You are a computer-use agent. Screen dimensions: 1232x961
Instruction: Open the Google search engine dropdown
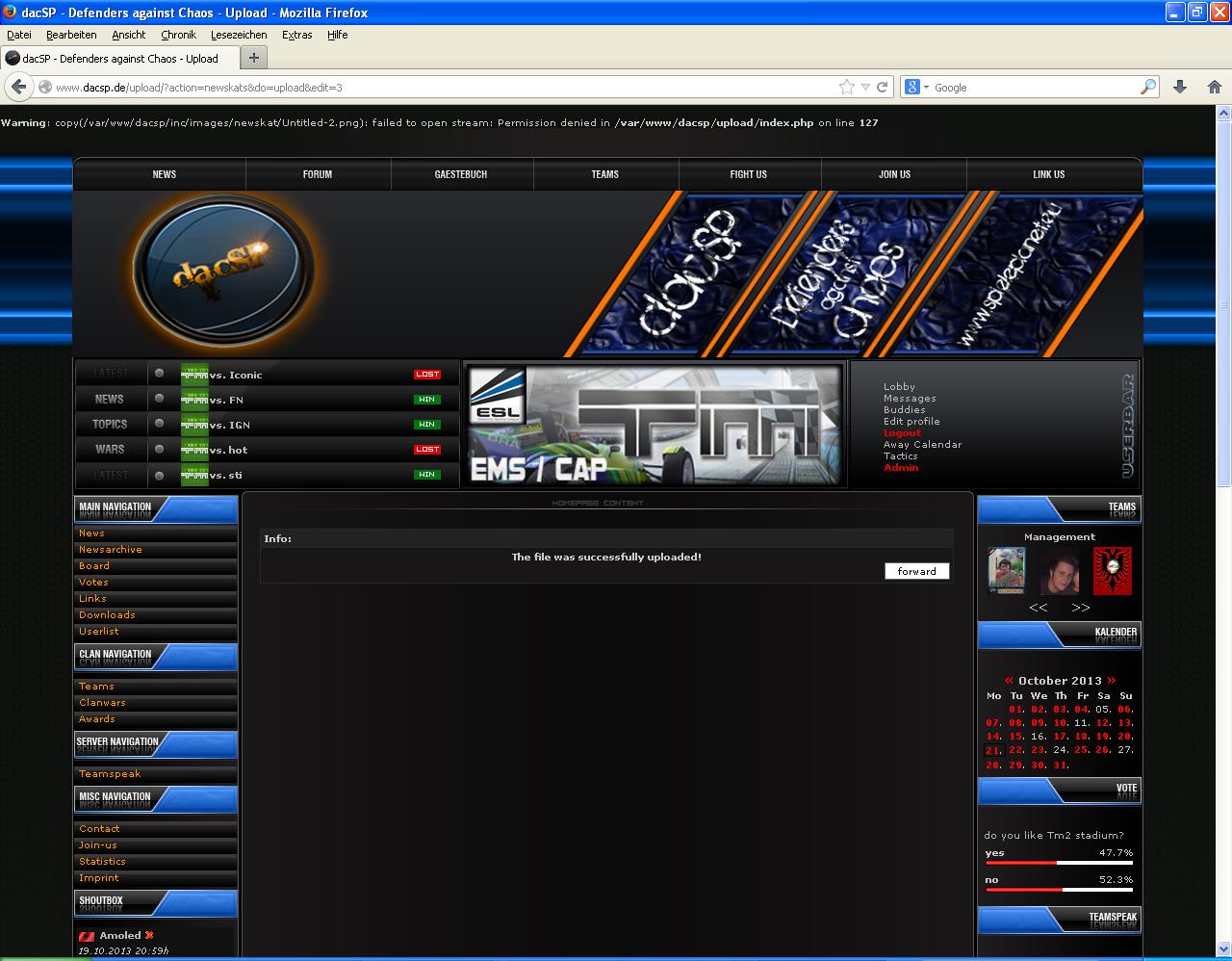tap(916, 87)
